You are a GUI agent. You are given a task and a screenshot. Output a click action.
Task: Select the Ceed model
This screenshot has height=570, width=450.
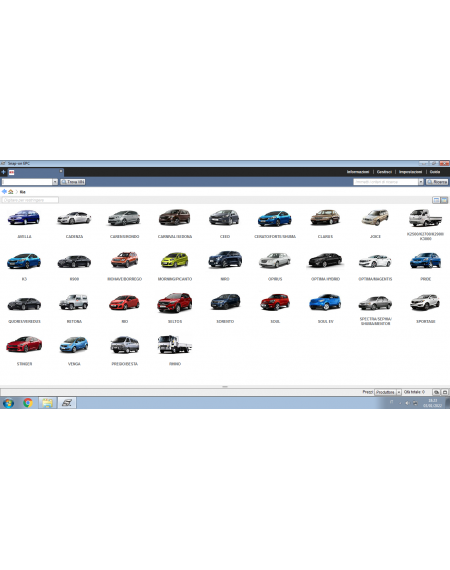point(225,218)
